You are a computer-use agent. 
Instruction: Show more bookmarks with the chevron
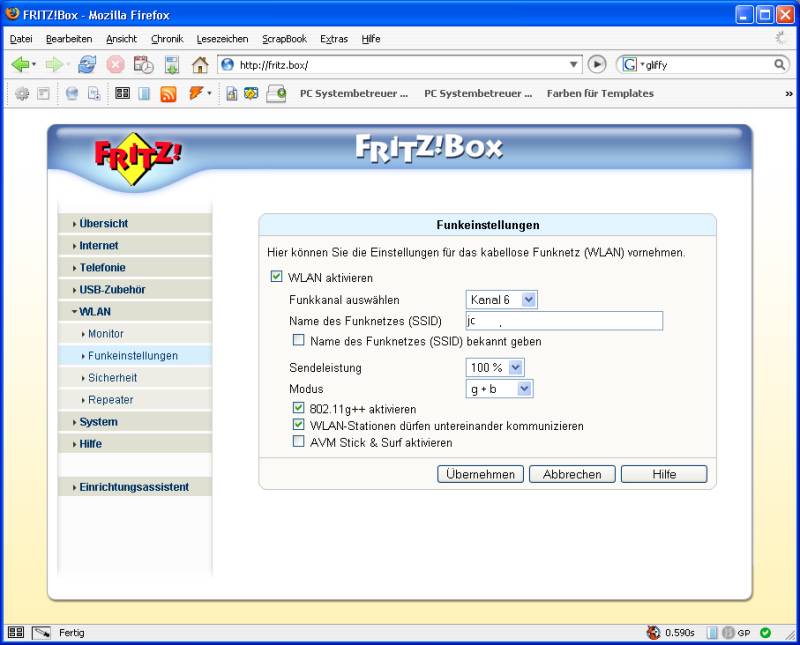point(789,94)
